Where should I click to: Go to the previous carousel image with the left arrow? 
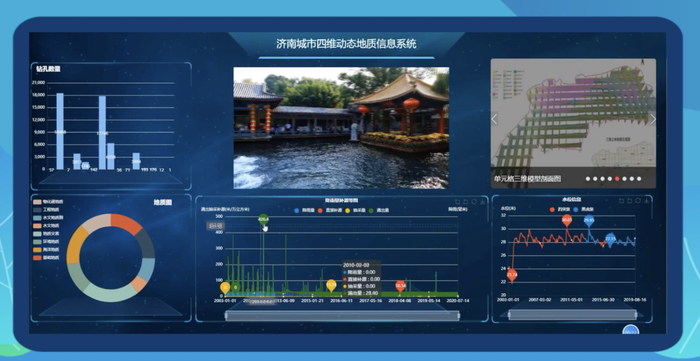click(x=494, y=119)
